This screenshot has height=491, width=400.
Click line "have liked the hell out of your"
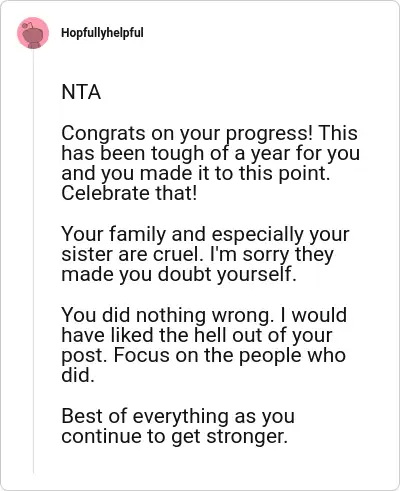coord(197,335)
